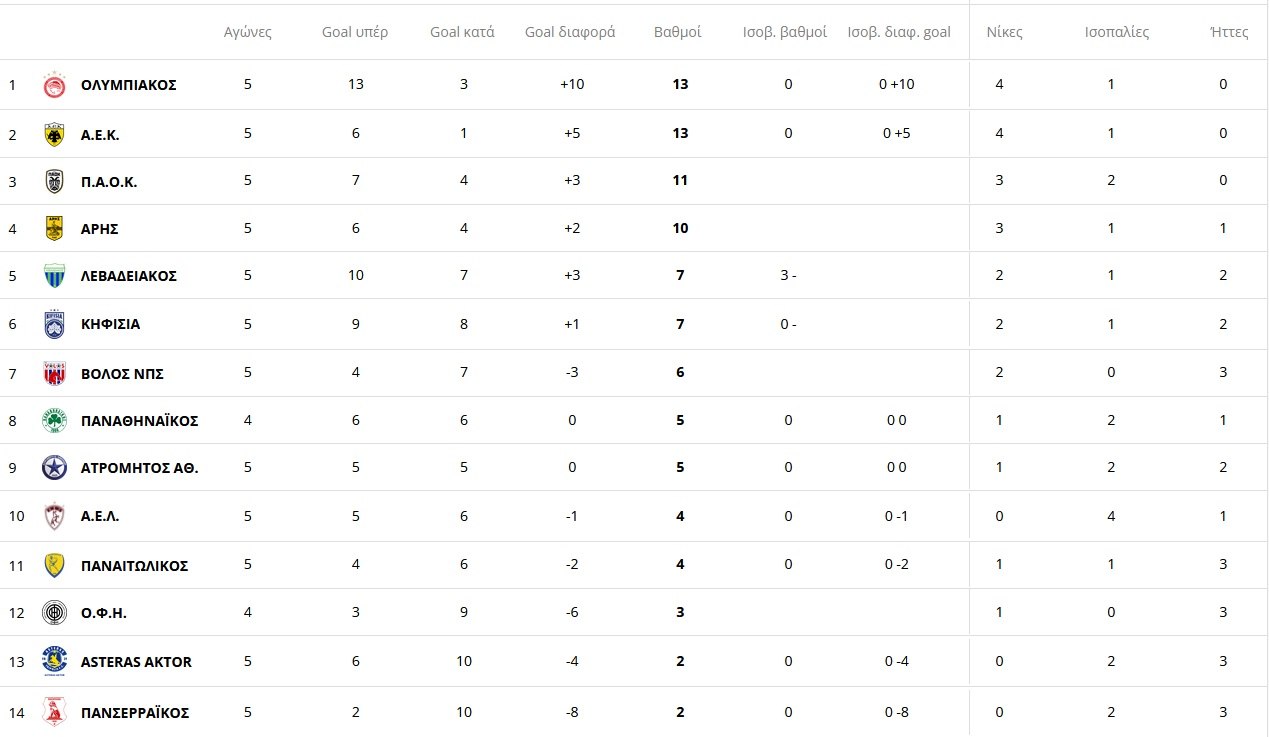Click the Αγώνες column header
Screen dimensions: 1269x737
pyautogui.click(x=248, y=32)
